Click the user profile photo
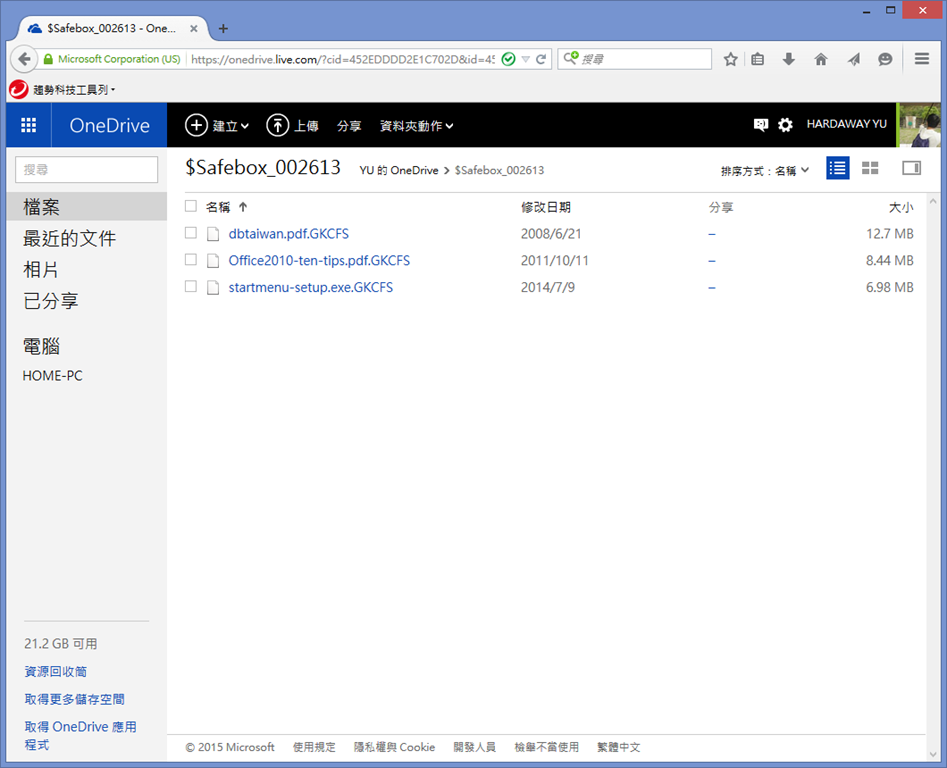947x768 pixels. [918, 125]
